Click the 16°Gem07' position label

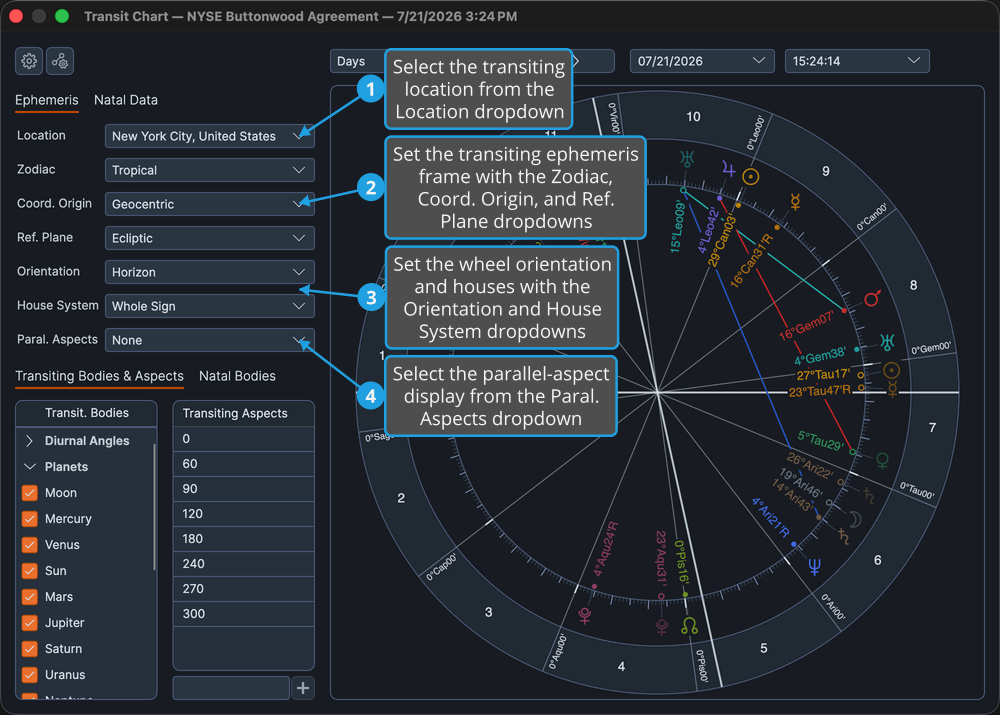point(806,326)
